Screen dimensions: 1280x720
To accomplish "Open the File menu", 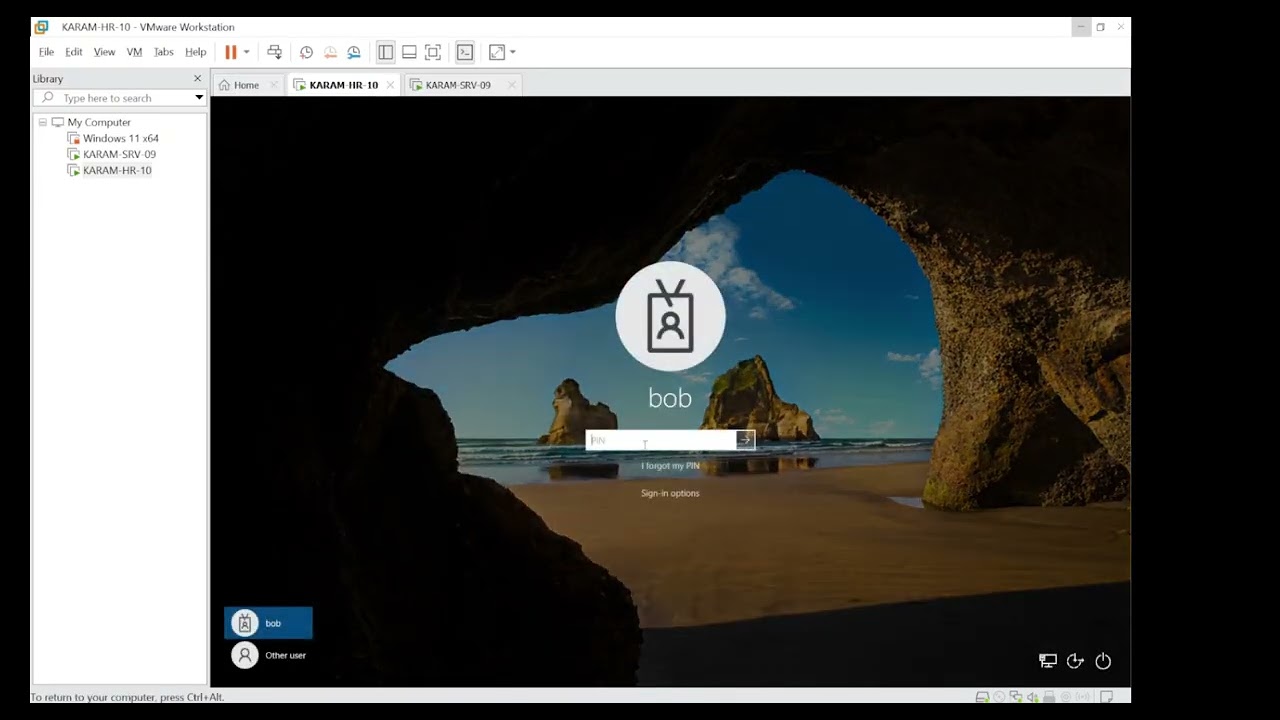I will (46, 52).
